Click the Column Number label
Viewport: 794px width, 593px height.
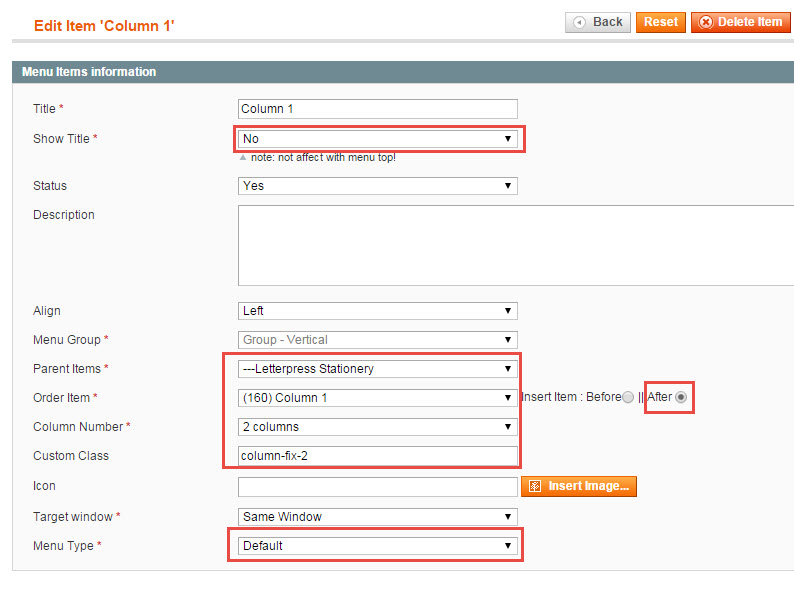coord(78,427)
